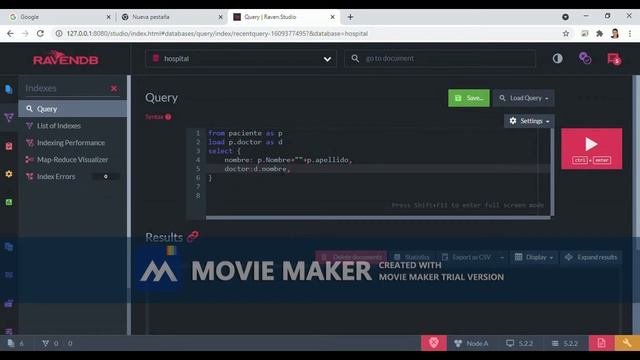This screenshot has height=360, width=640.
Task: Select Query in Indexes menu
Action: tap(73, 109)
